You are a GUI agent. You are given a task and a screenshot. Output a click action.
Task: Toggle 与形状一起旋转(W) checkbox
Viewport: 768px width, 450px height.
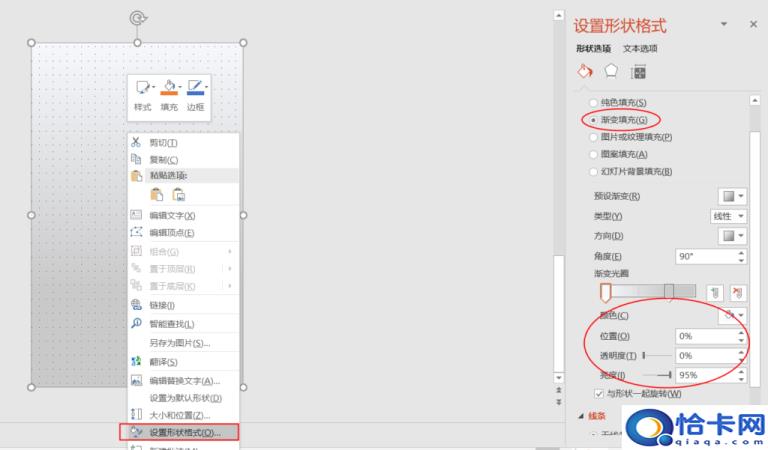tap(599, 393)
